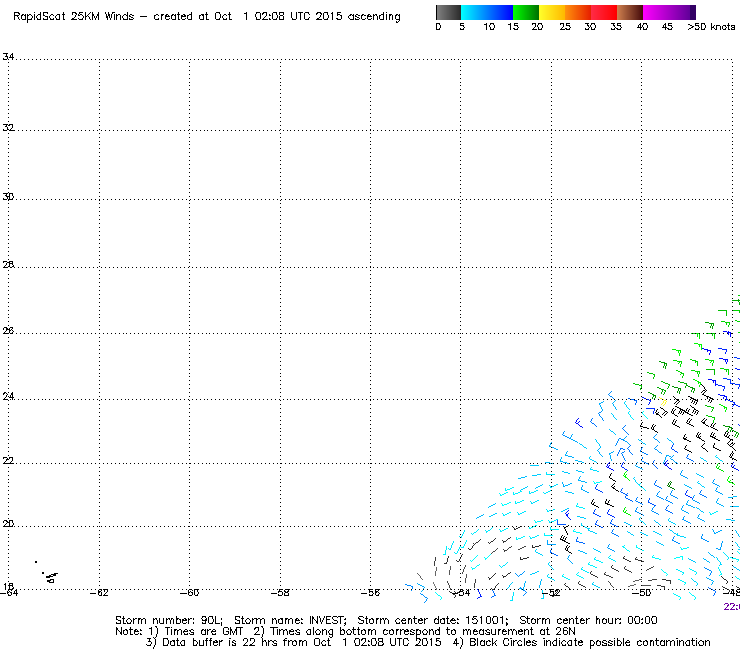Click the latitude label '22'
The height and width of the screenshot is (650, 740).
tap(8, 460)
